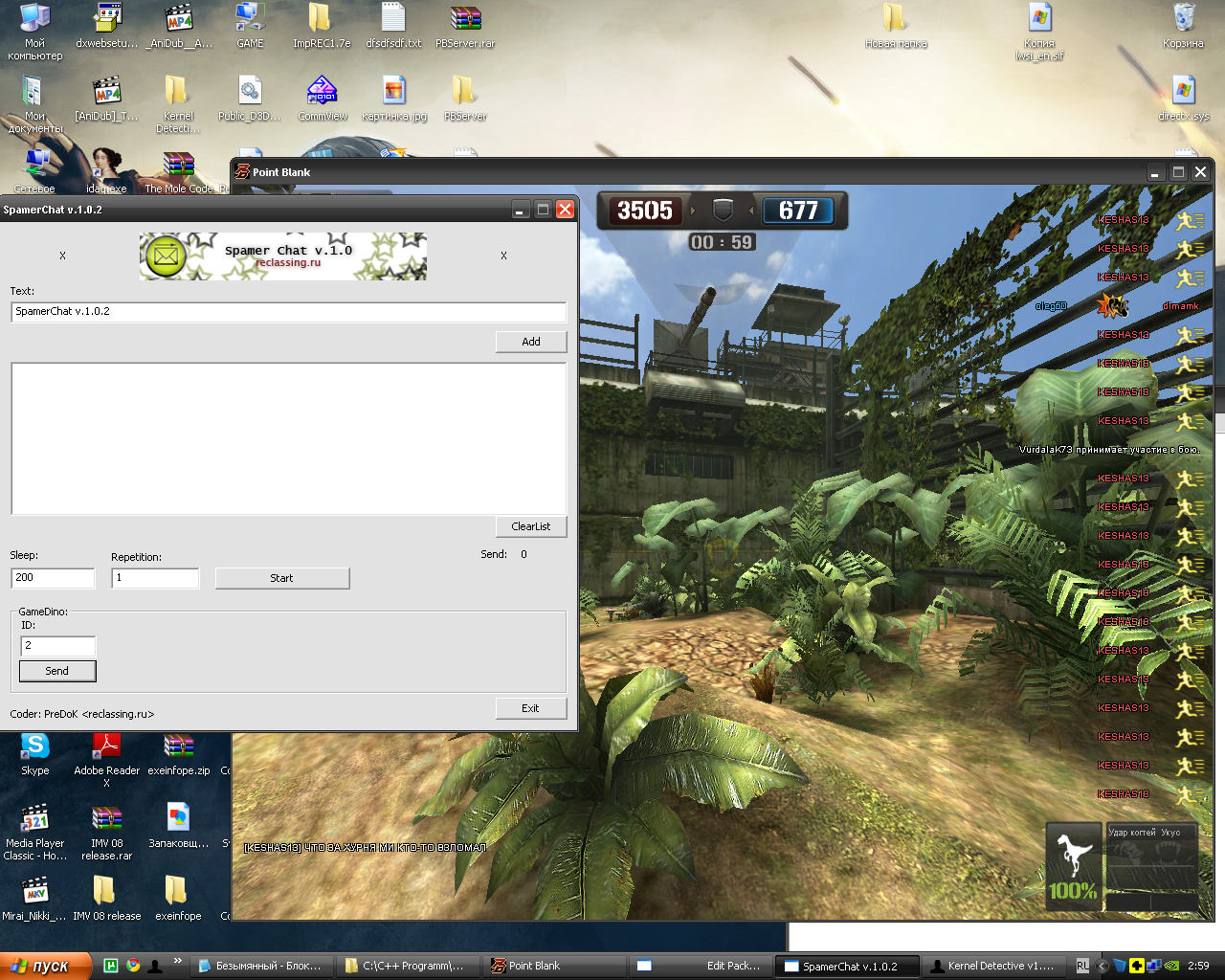The image size is (1225, 980).
Task: Switch to Kernel Detective in the taskbar
Action: (995, 966)
